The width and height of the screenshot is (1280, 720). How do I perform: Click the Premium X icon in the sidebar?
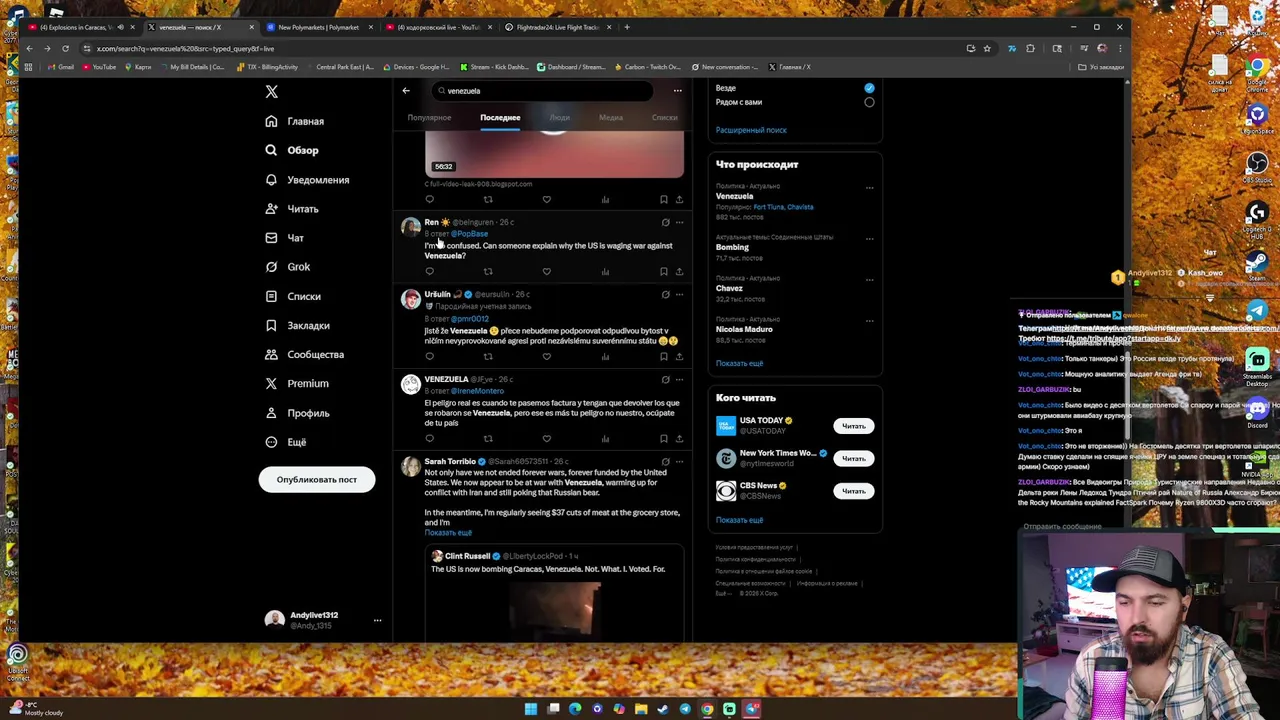point(271,383)
